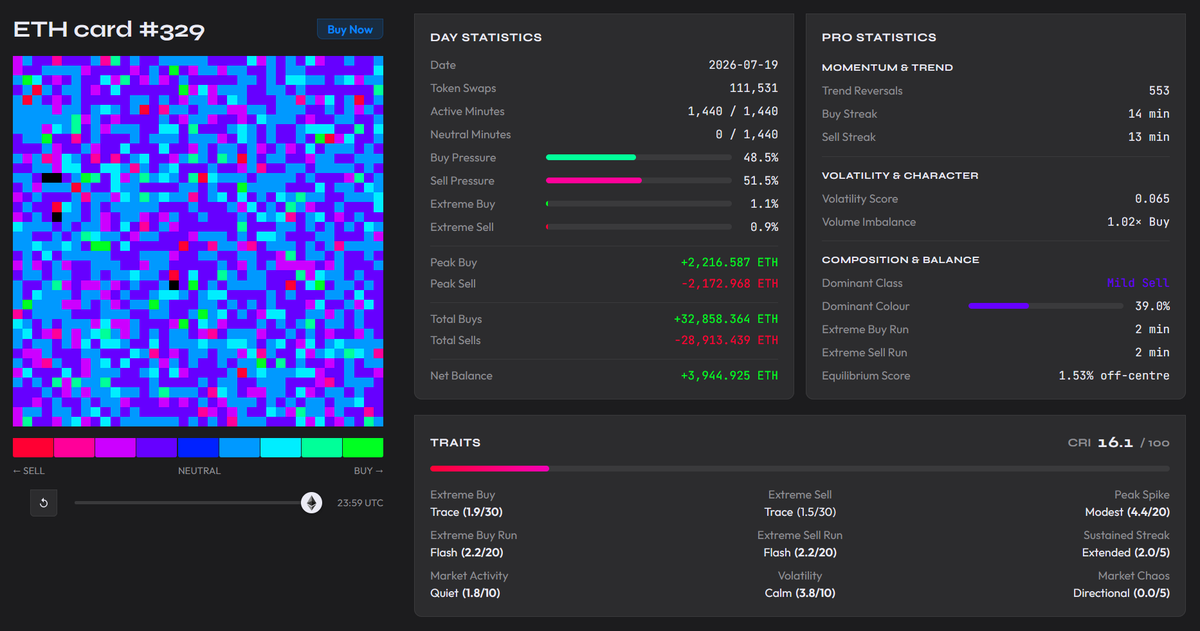Image resolution: width=1200 pixels, height=631 pixels.
Task: Click the 23:59 UTC time label
Action: point(360,503)
